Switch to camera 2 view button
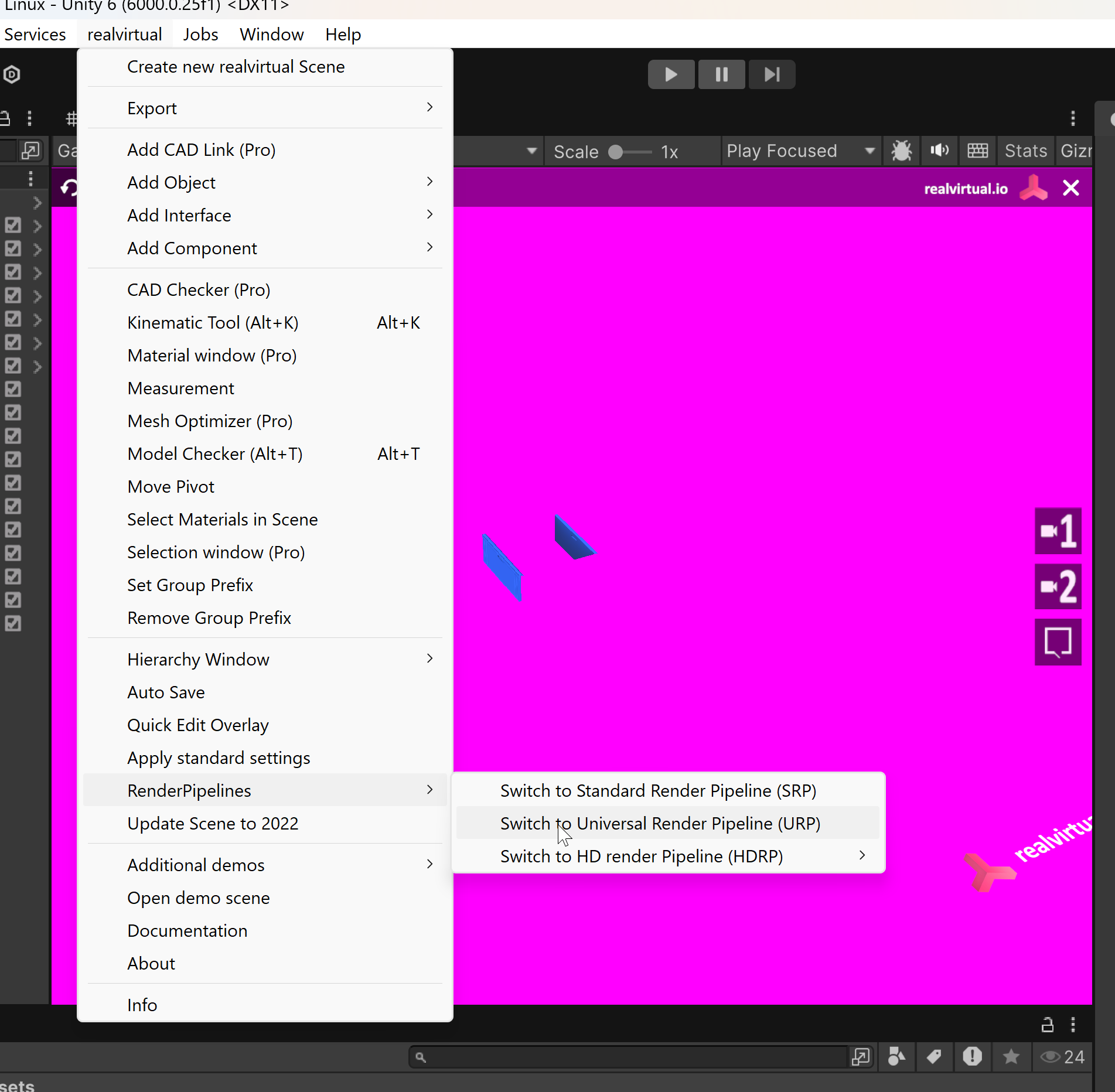Viewport: 1115px width, 1092px height. point(1058,587)
